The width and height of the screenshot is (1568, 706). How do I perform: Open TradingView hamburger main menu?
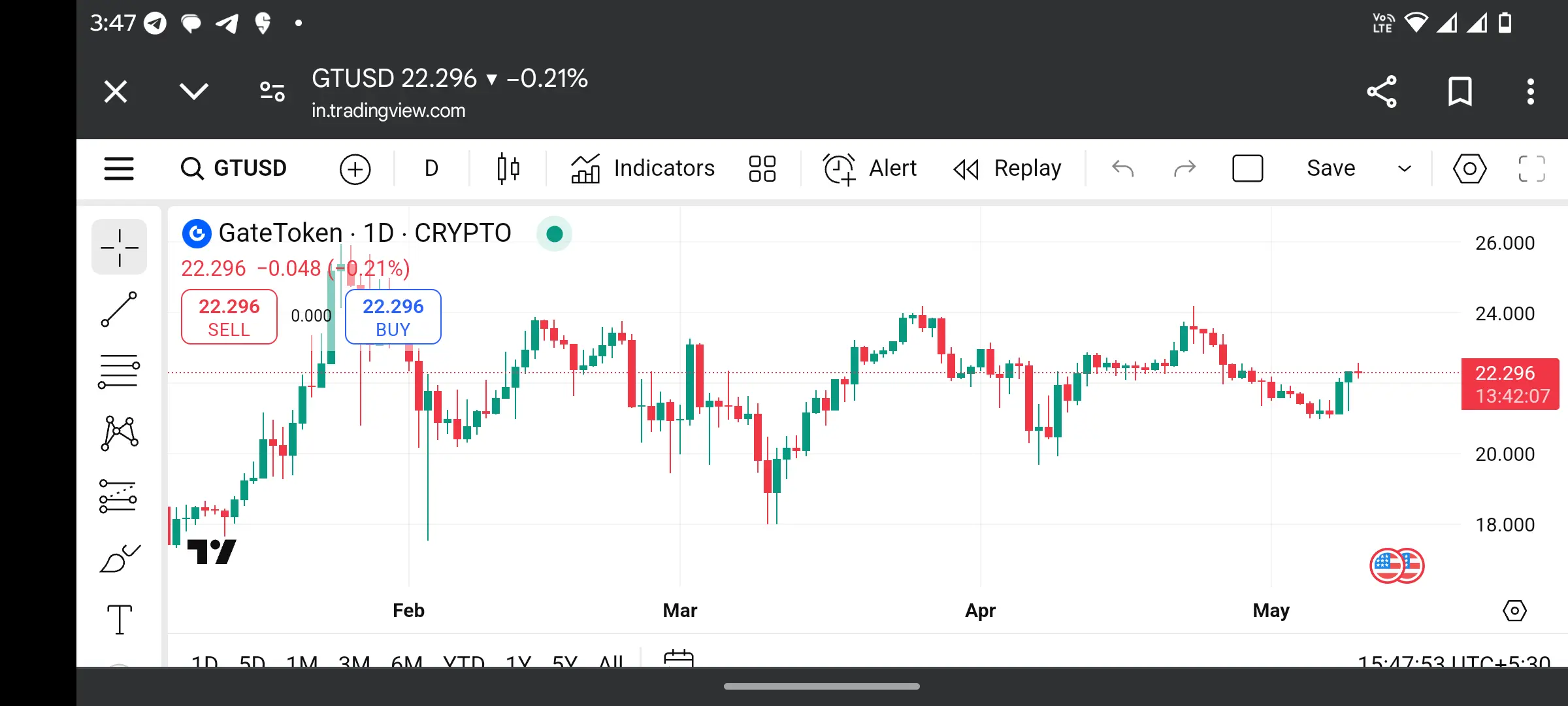119,169
